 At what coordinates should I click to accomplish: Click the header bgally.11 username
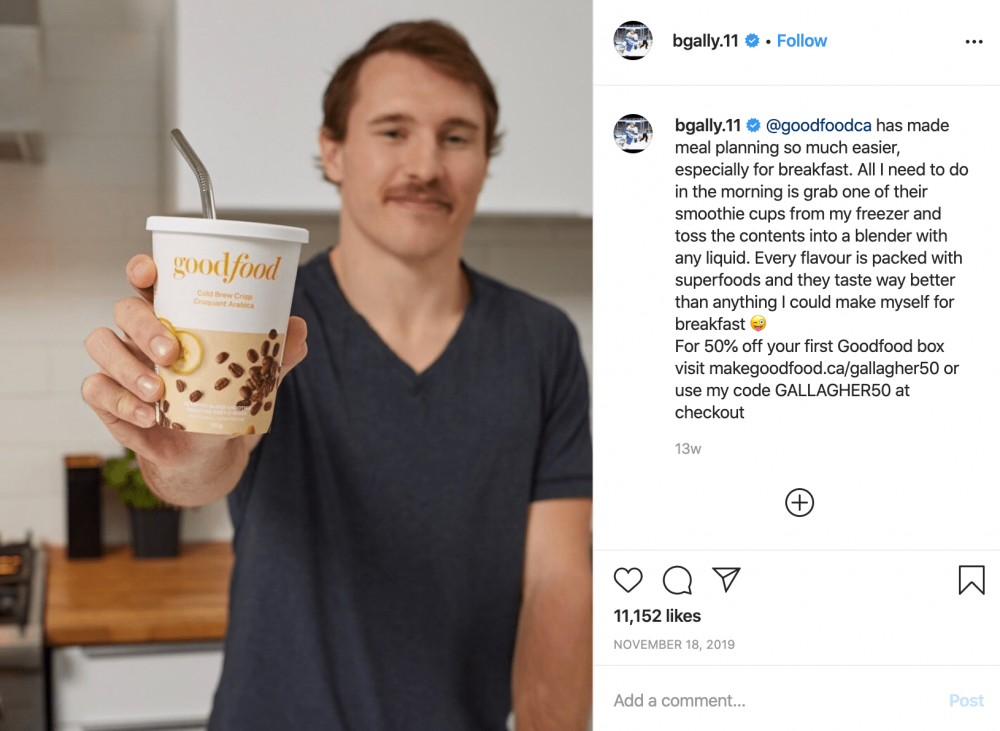[x=705, y=41]
